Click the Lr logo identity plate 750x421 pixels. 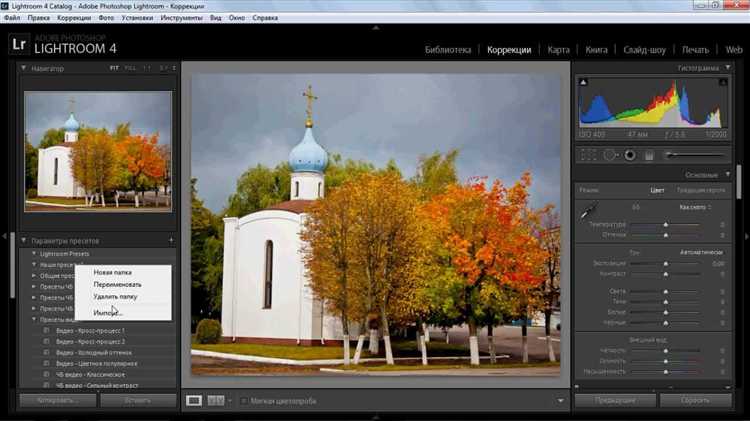19,44
